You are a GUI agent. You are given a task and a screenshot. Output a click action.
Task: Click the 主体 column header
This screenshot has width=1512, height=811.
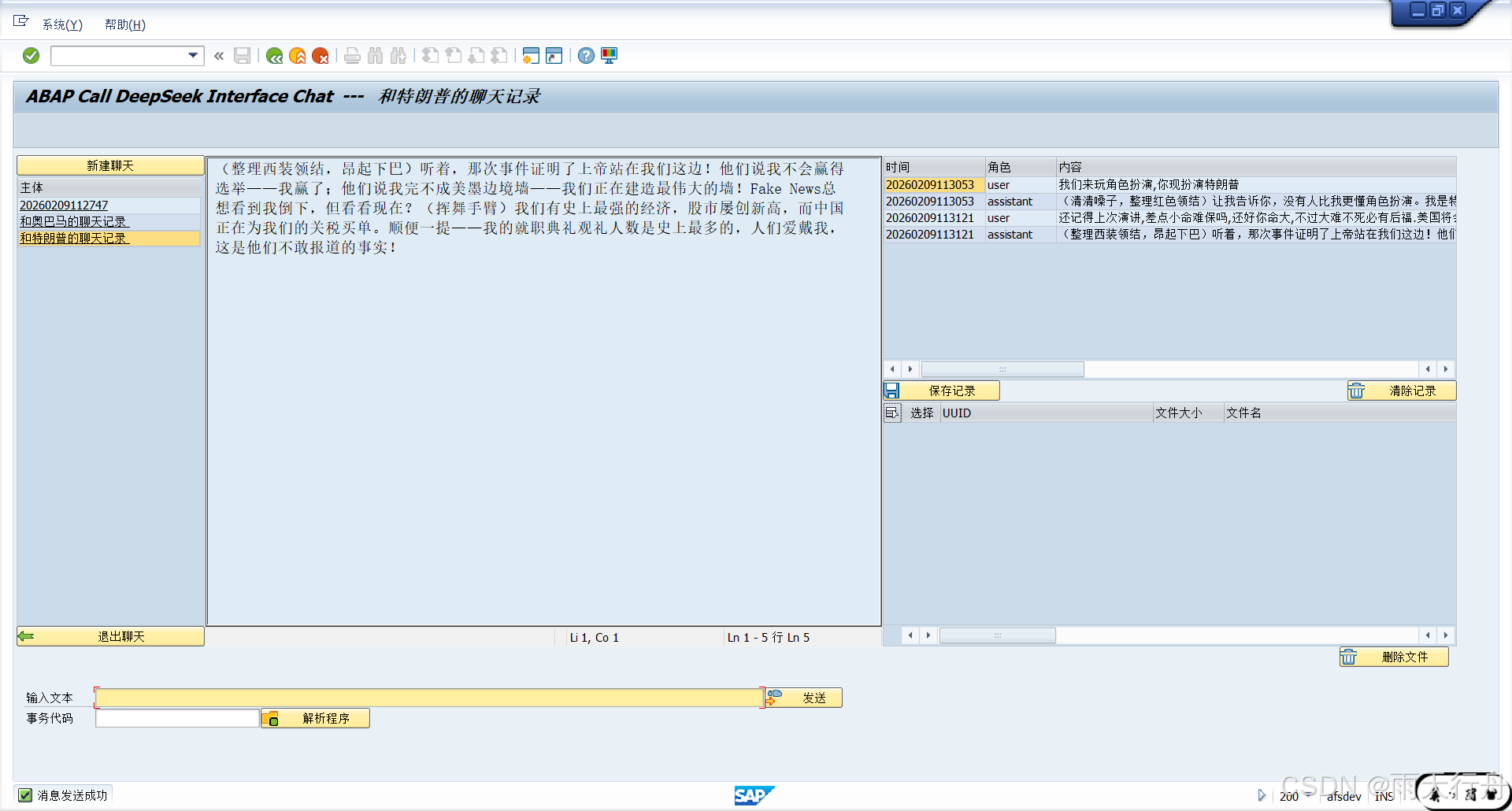pos(109,187)
